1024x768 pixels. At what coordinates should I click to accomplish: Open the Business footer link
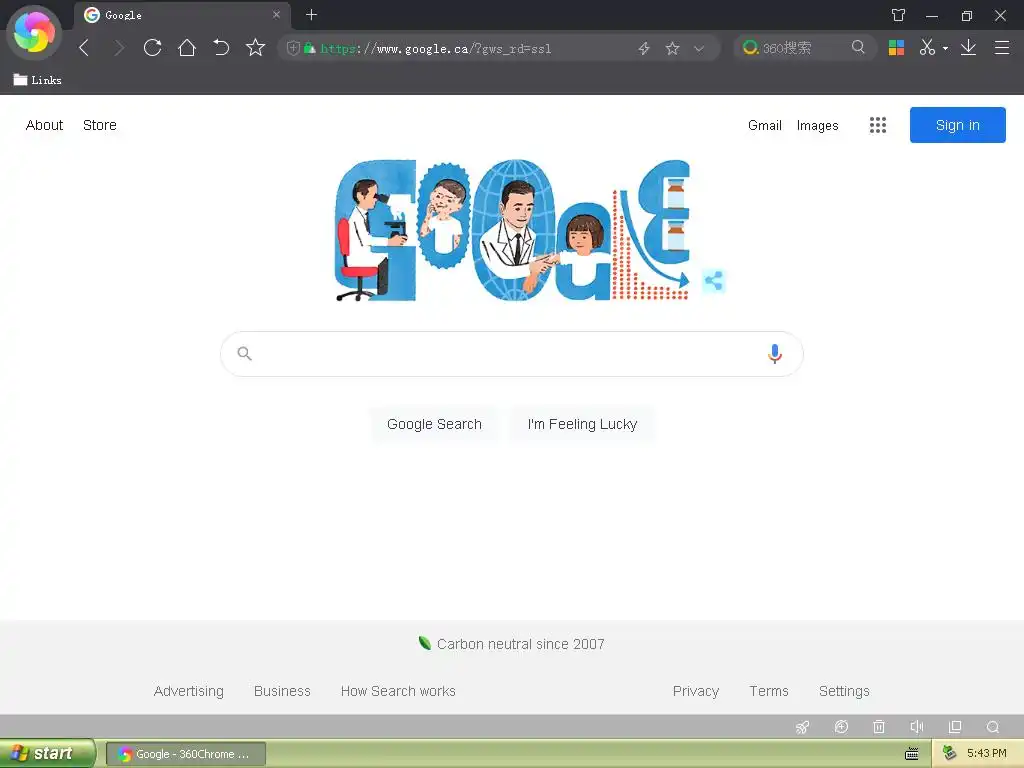click(282, 691)
